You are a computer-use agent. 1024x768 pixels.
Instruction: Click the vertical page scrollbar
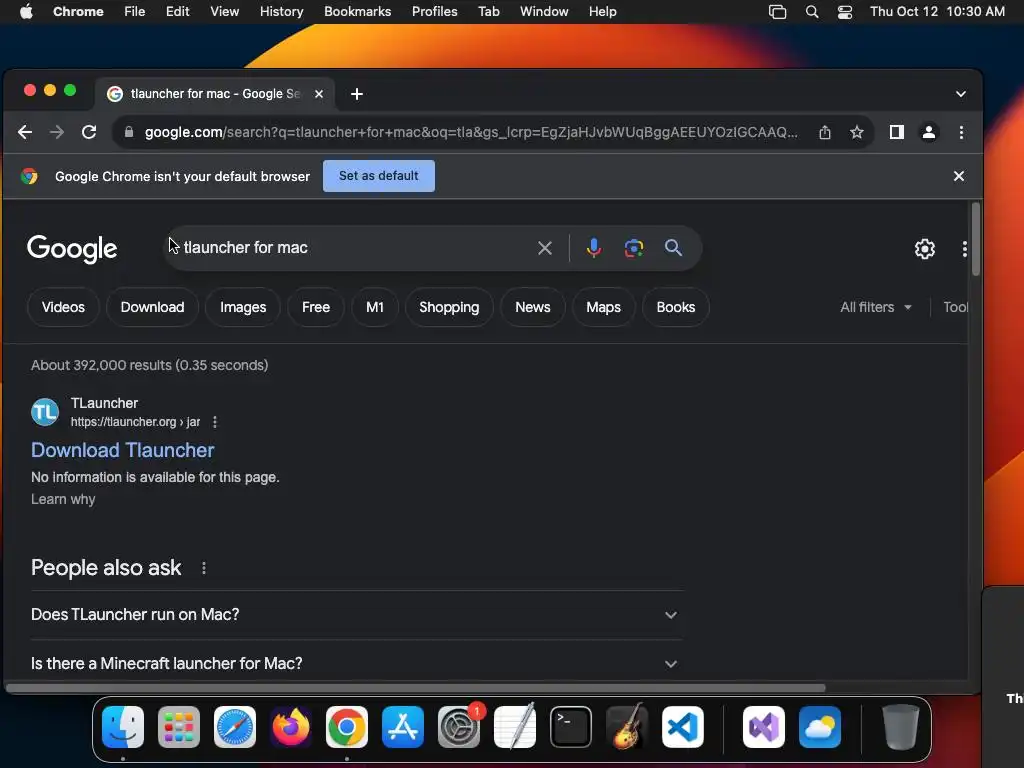975,239
